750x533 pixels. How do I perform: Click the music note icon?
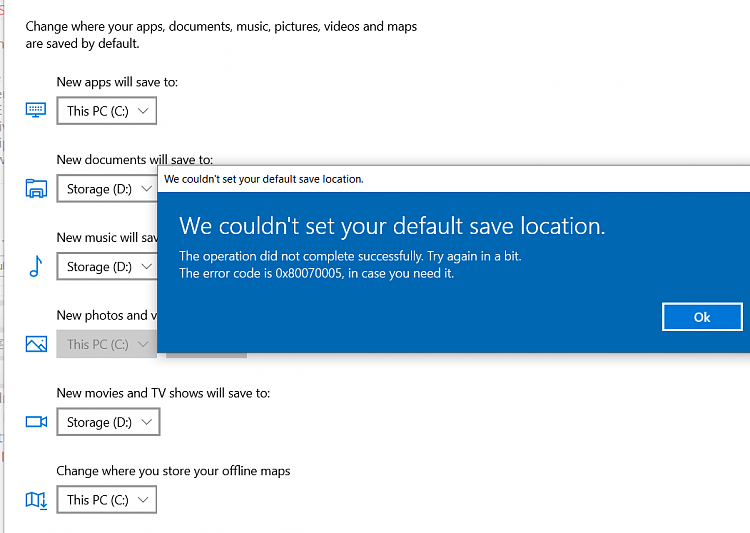[x=36, y=266]
